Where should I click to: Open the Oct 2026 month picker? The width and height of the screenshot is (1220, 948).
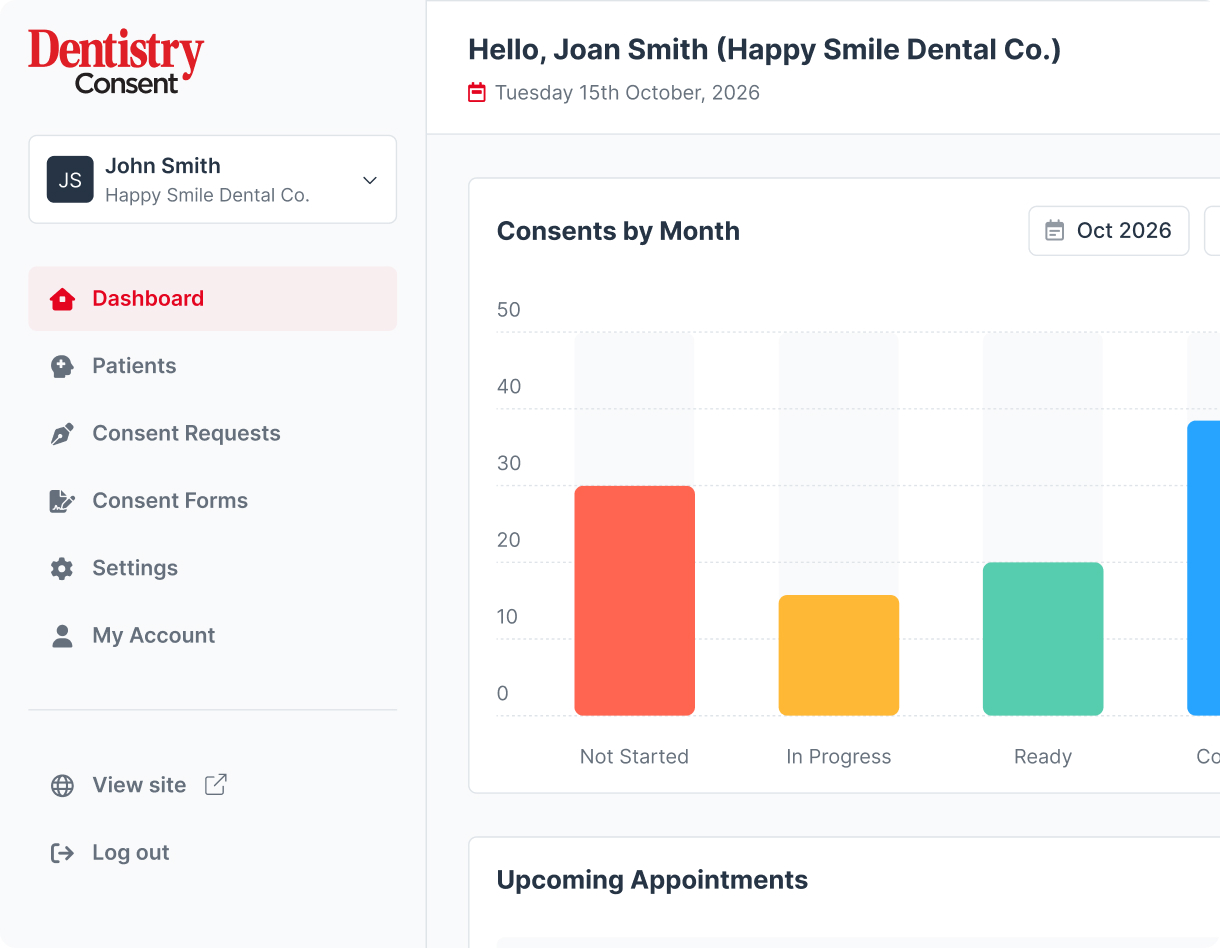(1108, 231)
